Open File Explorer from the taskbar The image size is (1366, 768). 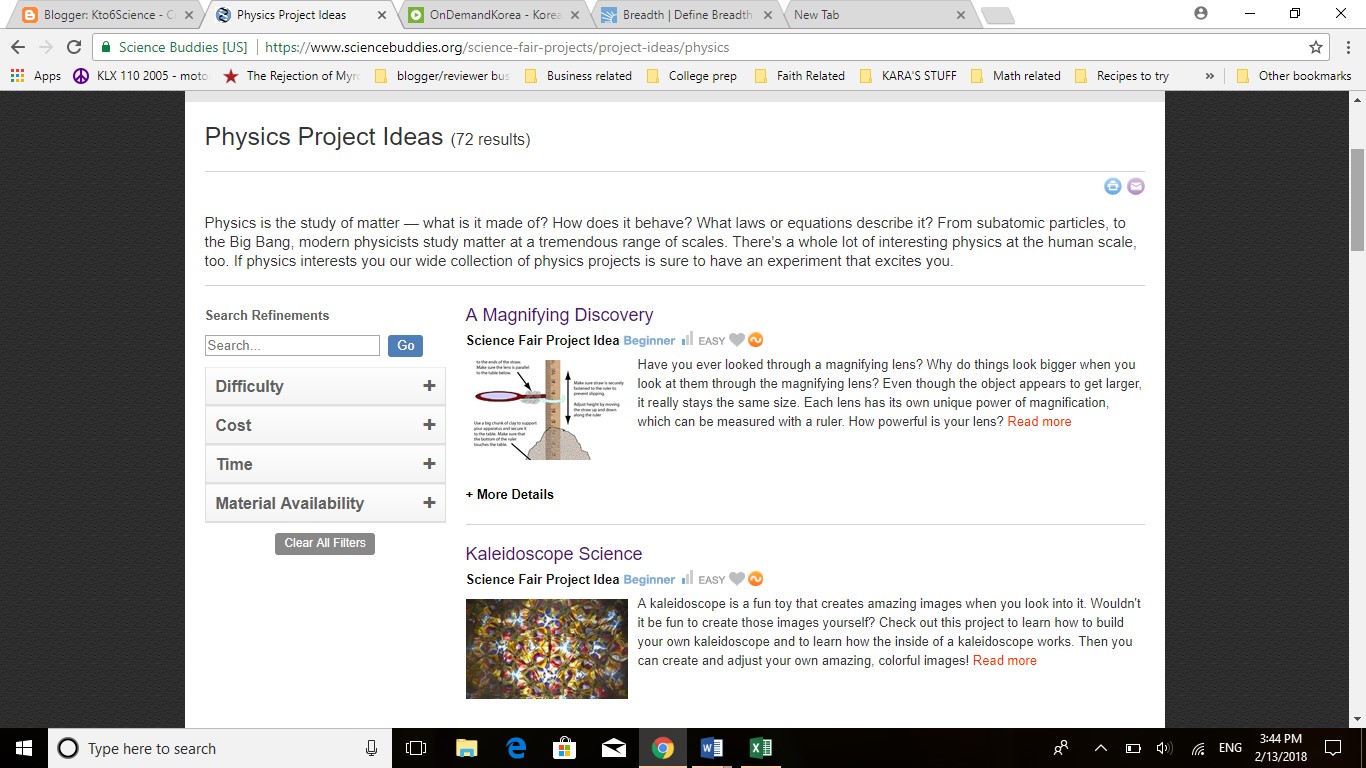tap(466, 748)
